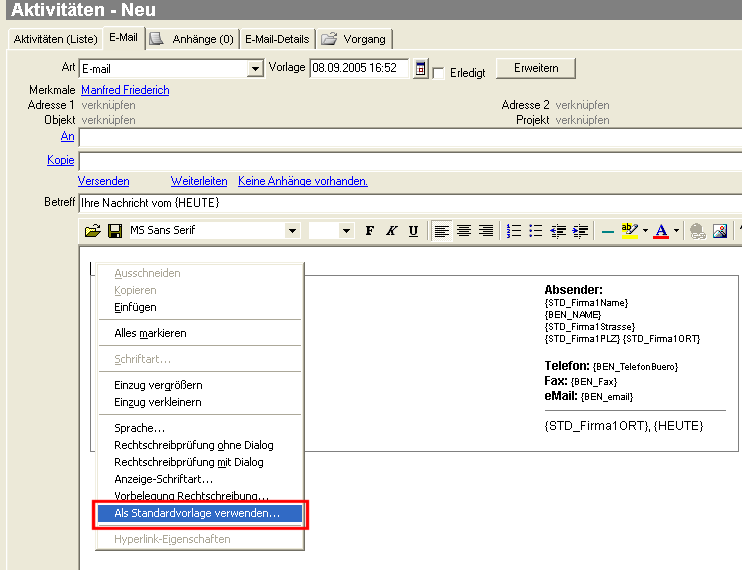Screen dimensions: 742x570
Task: Click the Kopie link
Action: click(61, 160)
